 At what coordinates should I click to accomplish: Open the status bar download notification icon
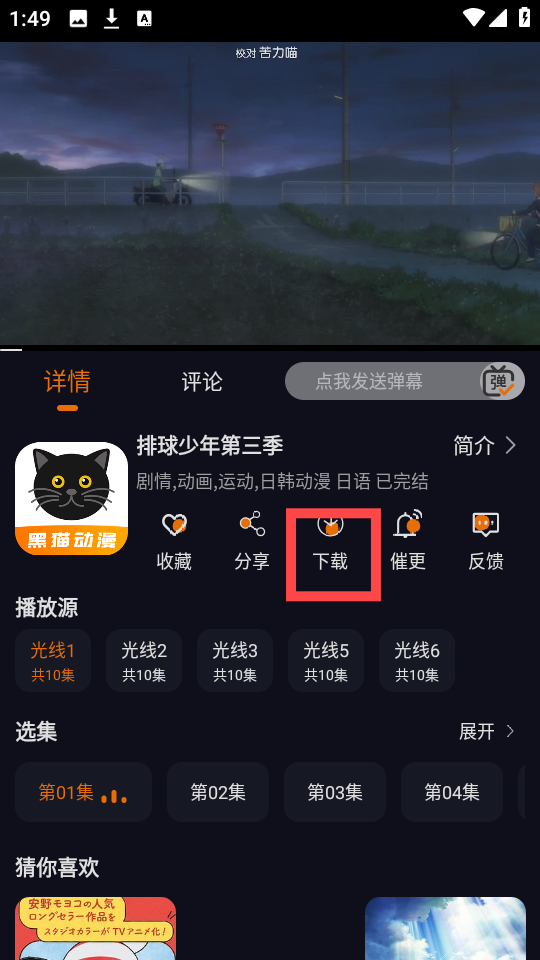(x=111, y=18)
